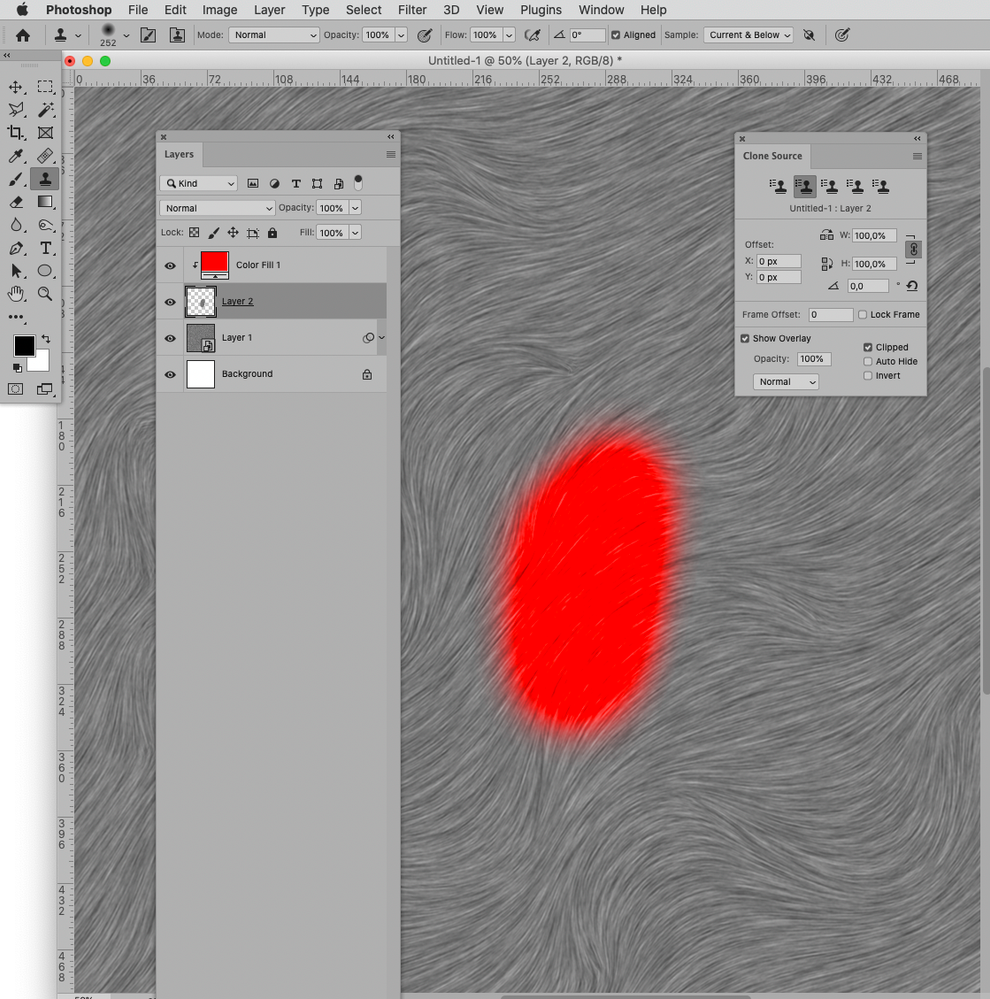Reset the clone source transform
This screenshot has height=999, width=990.
912,285
